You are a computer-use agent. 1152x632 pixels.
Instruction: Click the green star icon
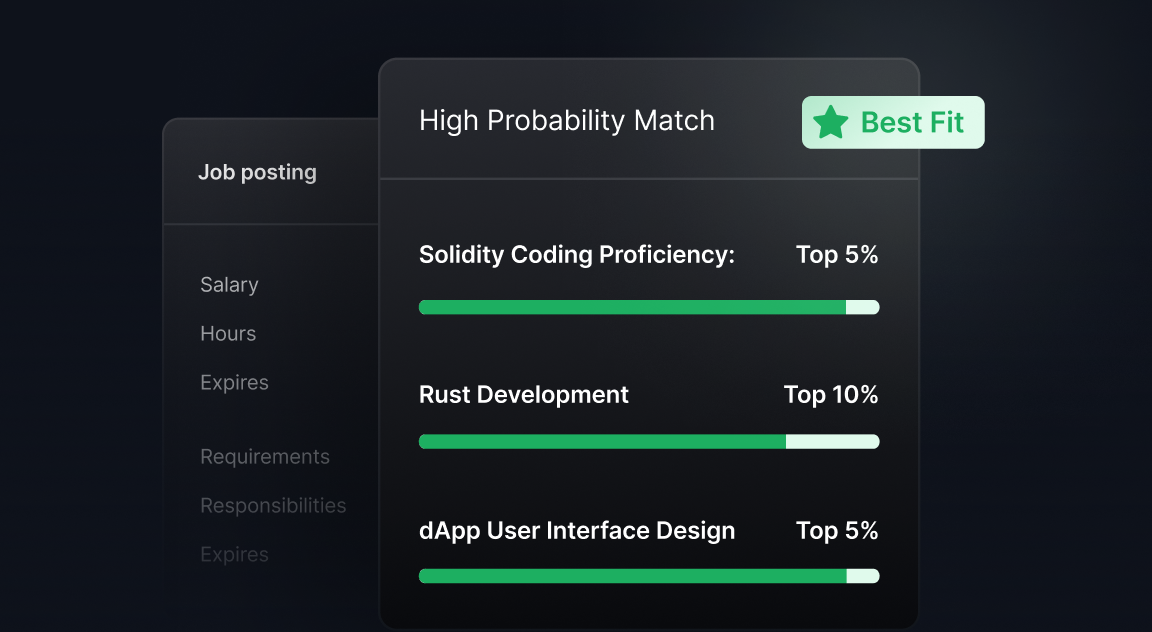click(x=830, y=123)
